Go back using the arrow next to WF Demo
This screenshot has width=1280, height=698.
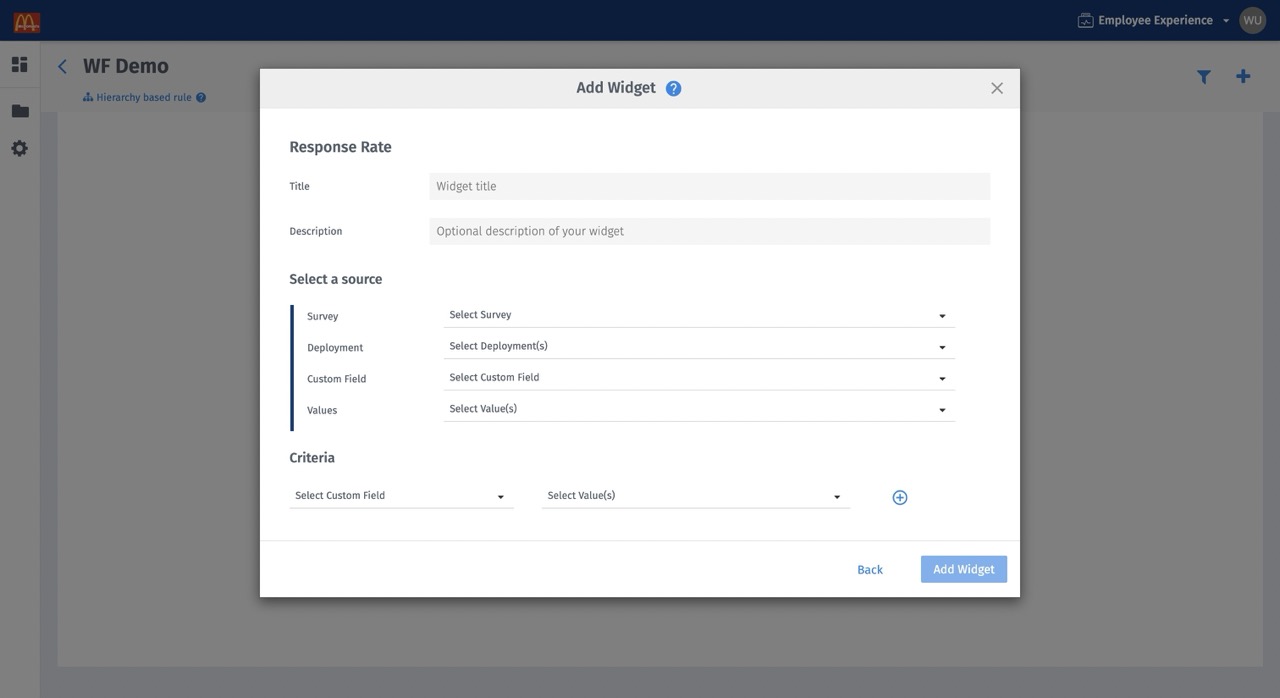click(62, 65)
